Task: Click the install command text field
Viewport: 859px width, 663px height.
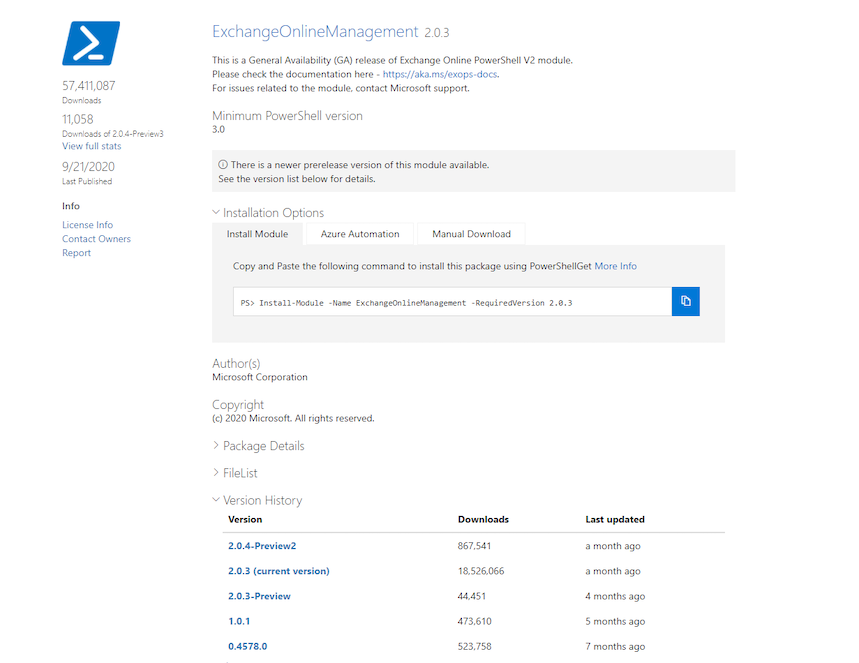Action: pyautogui.click(x=452, y=302)
